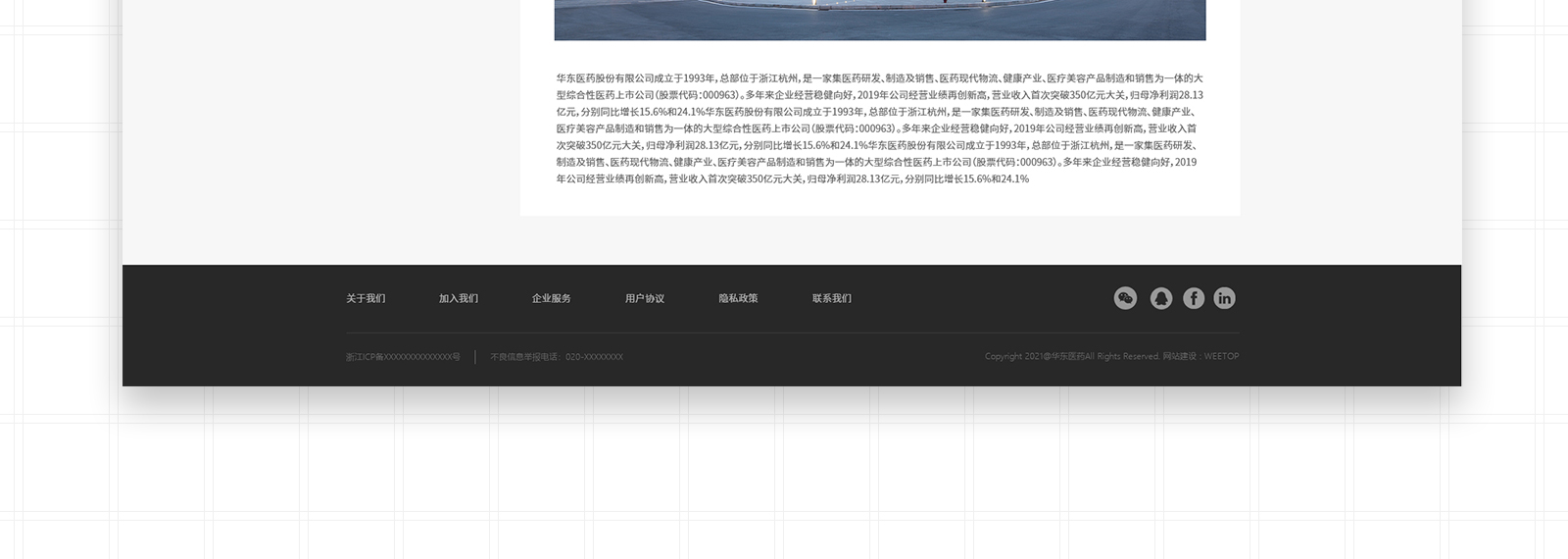
Task: Open the 关于我们 footer link
Action: click(366, 298)
